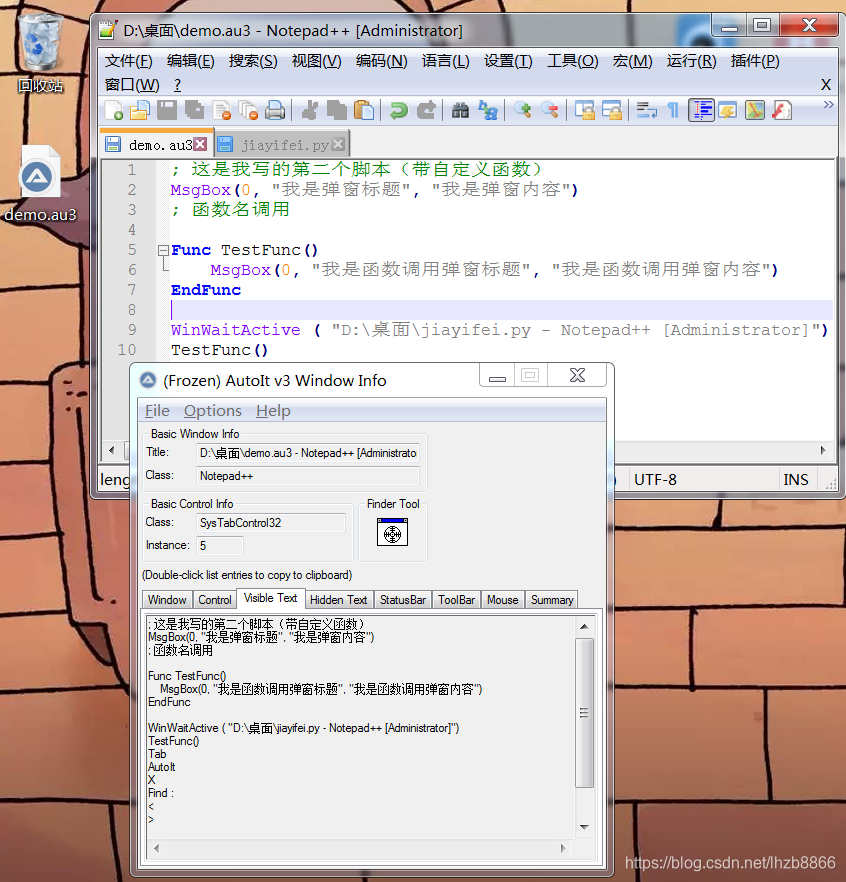Screen dimensions: 846x882
Task: Open the 插件(P) menu
Action: coord(755,61)
